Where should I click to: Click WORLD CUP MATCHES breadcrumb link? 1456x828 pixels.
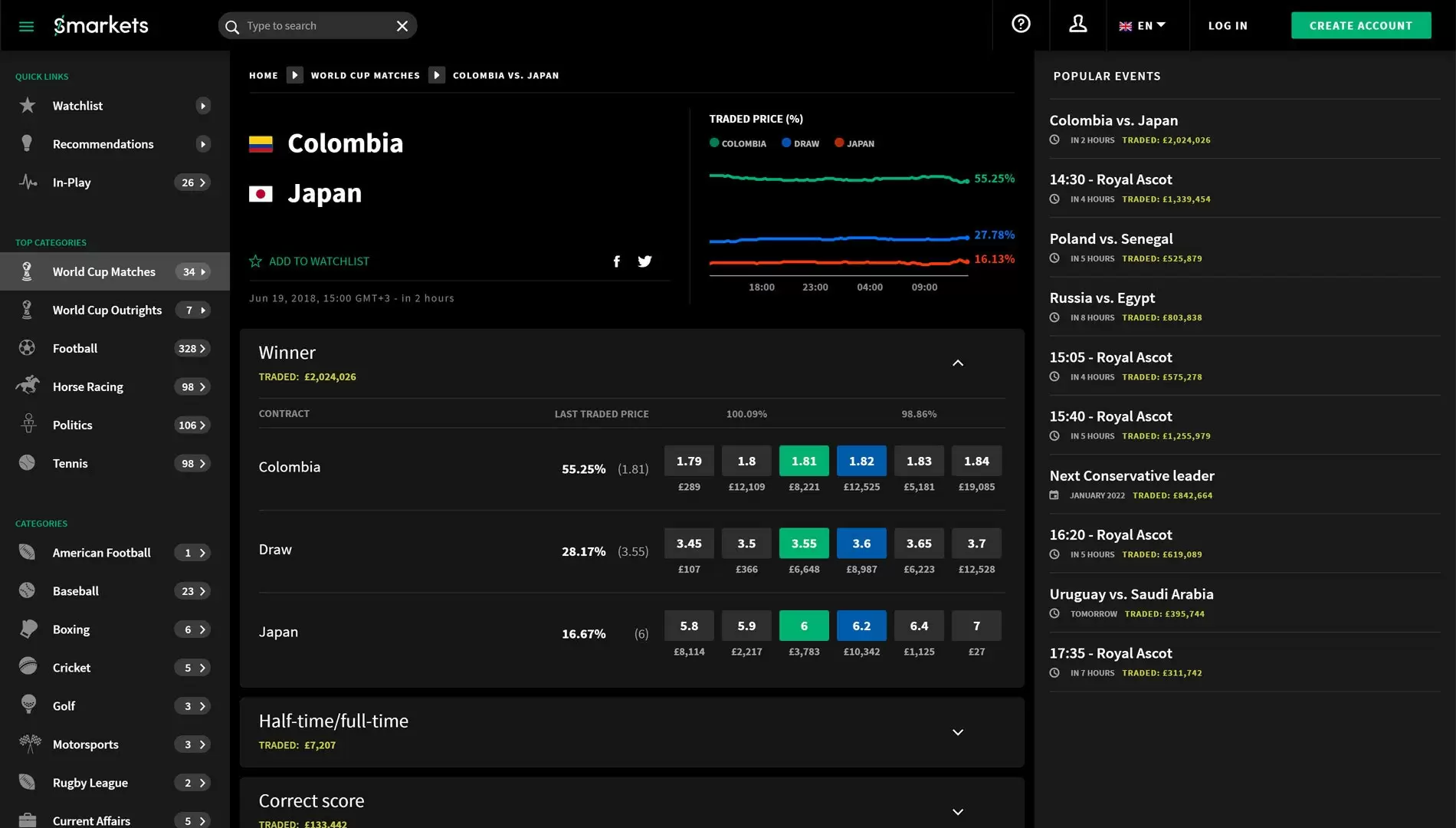point(365,75)
